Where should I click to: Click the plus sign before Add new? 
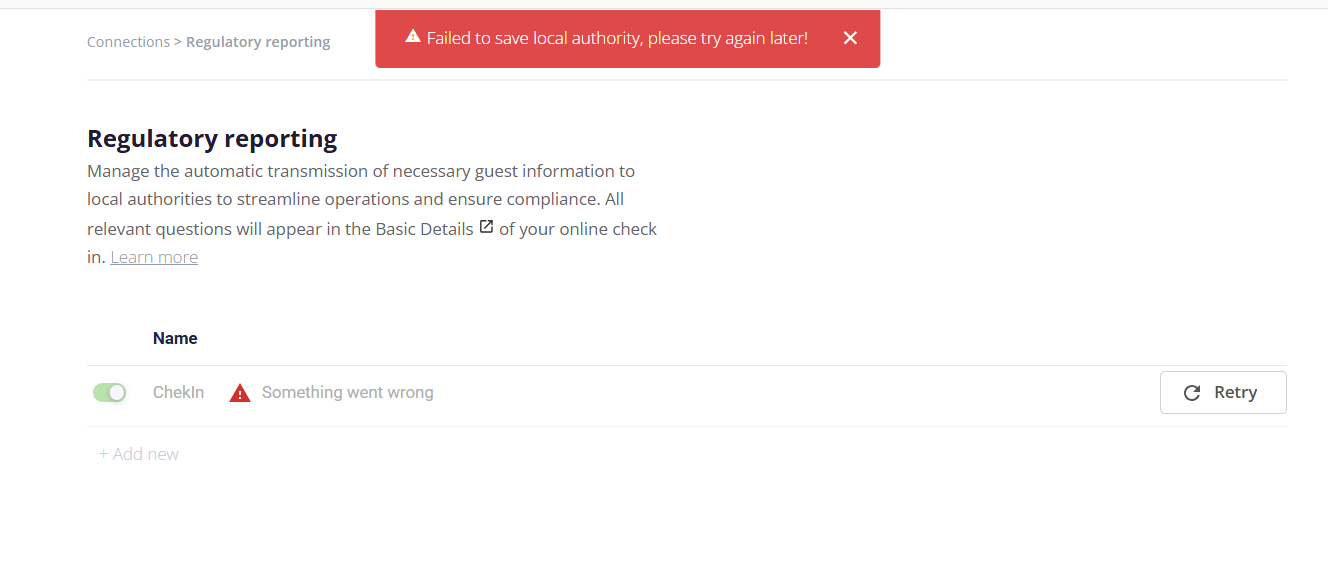(x=104, y=454)
